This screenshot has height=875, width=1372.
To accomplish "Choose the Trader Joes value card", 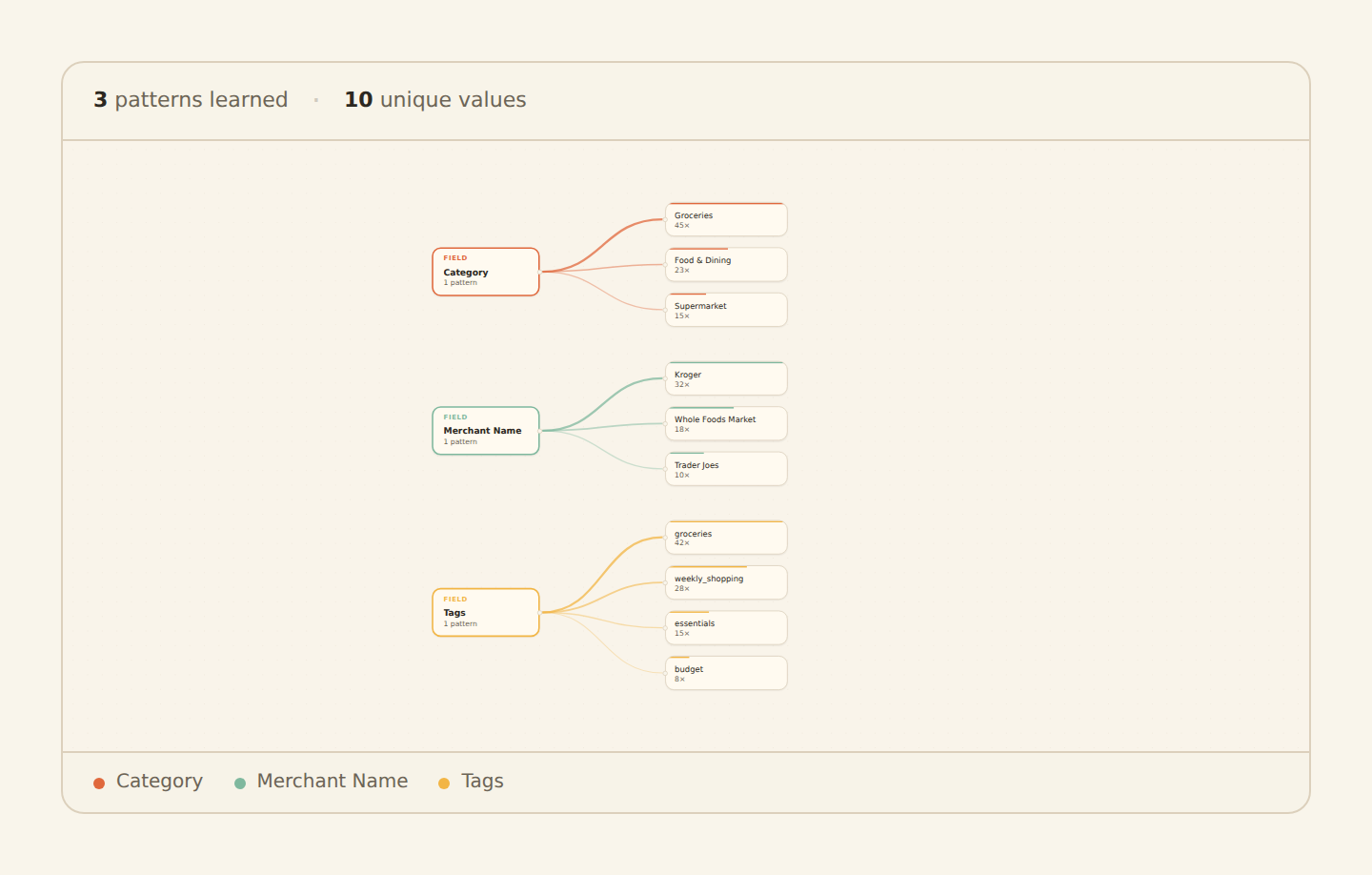I will pos(726,469).
